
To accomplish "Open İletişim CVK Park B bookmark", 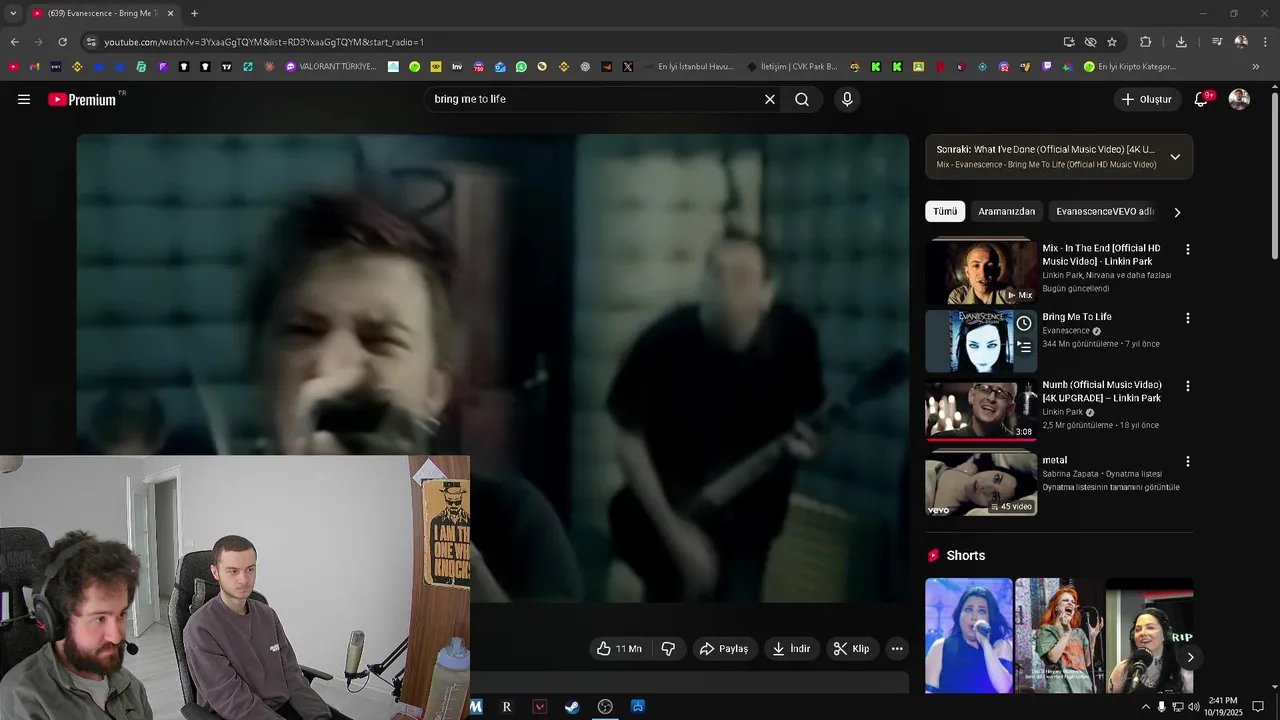I will [792, 67].
